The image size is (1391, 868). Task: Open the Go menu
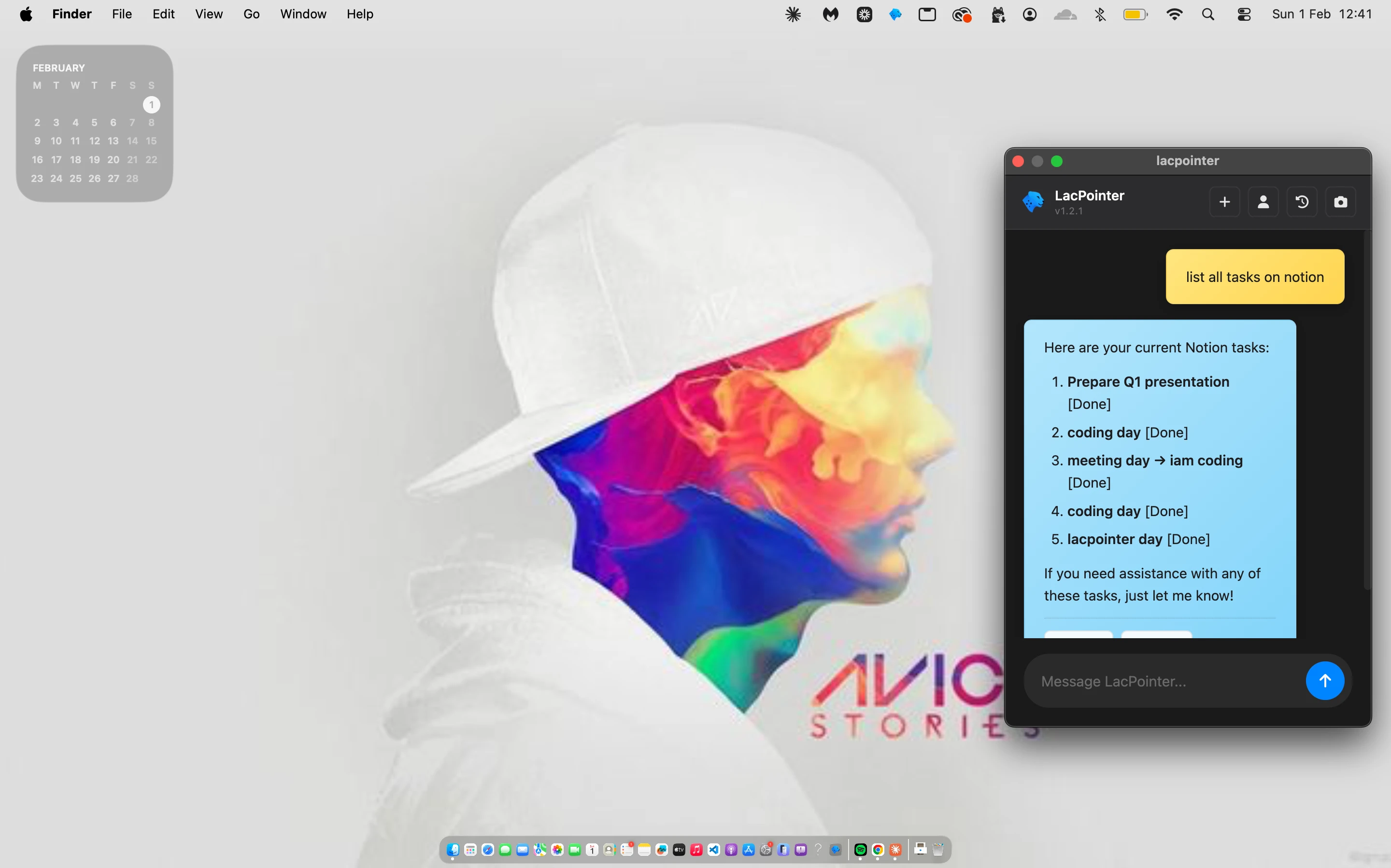click(251, 14)
